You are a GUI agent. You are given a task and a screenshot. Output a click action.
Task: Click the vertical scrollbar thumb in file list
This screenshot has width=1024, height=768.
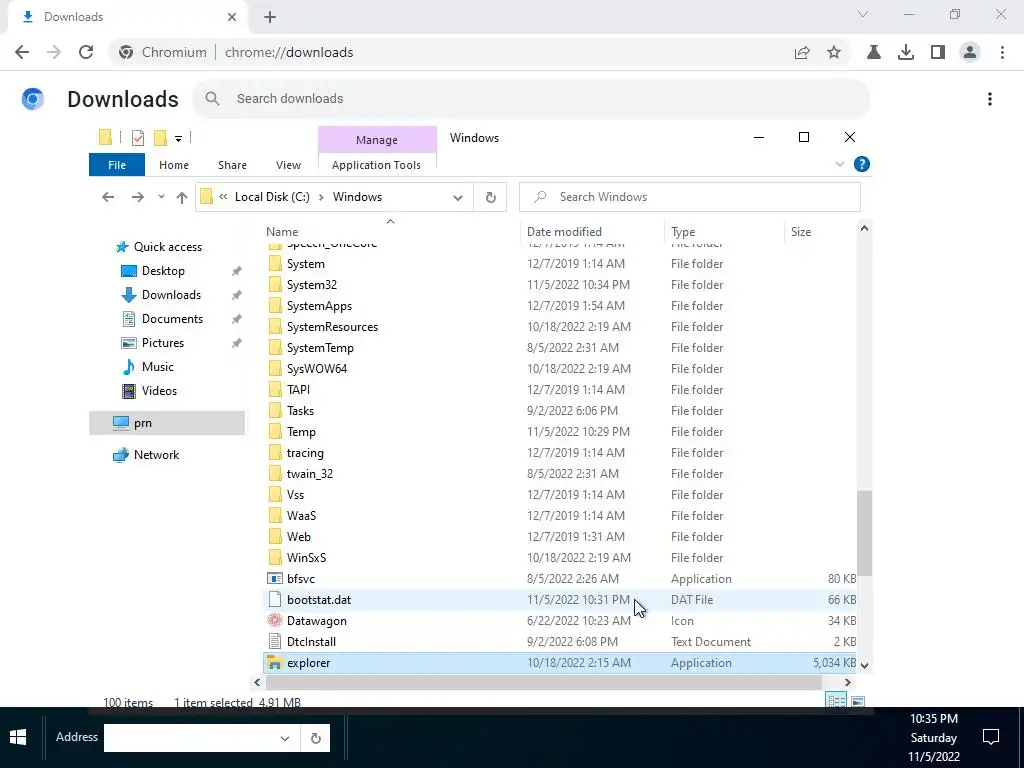click(x=865, y=534)
